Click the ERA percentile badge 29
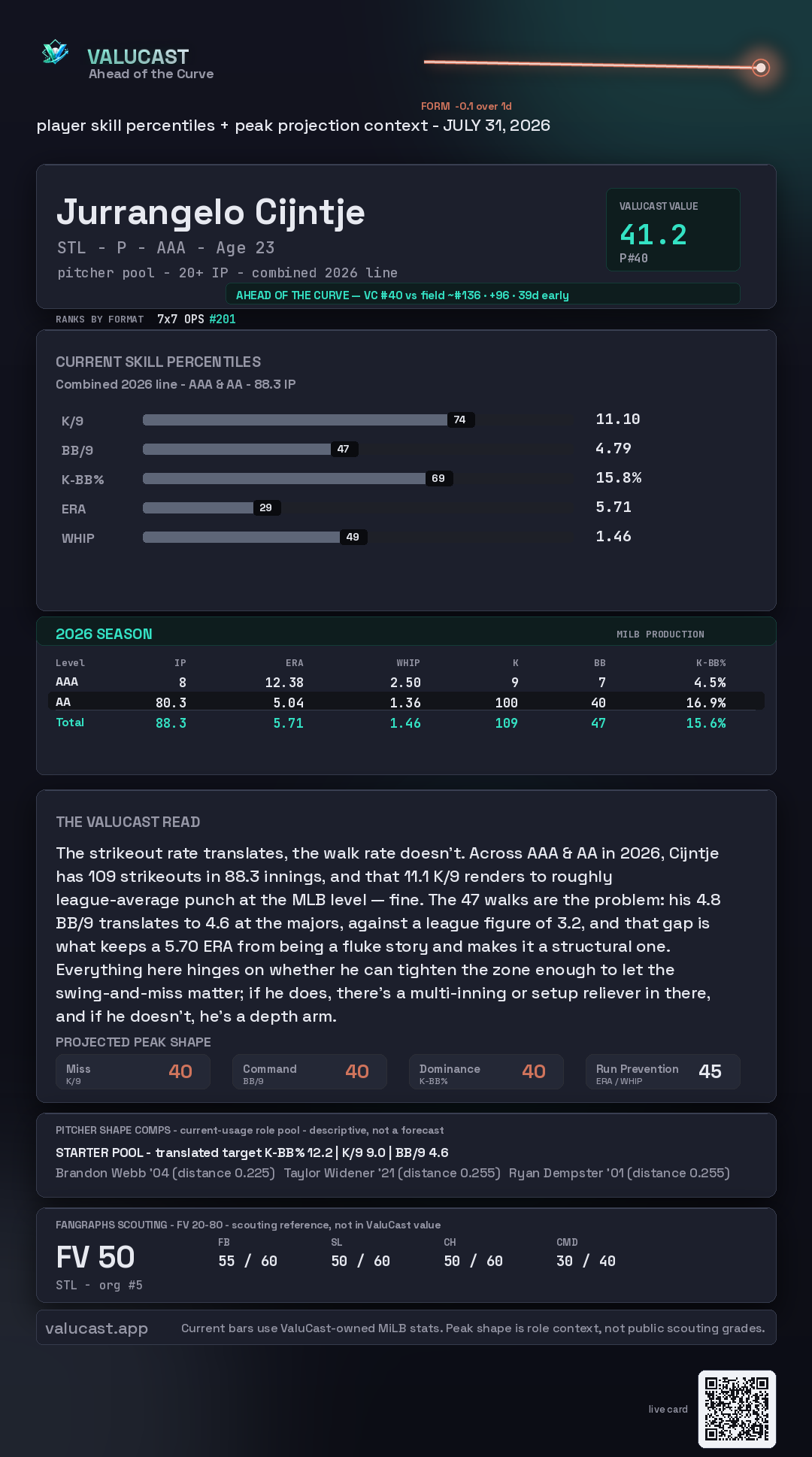 point(266,507)
